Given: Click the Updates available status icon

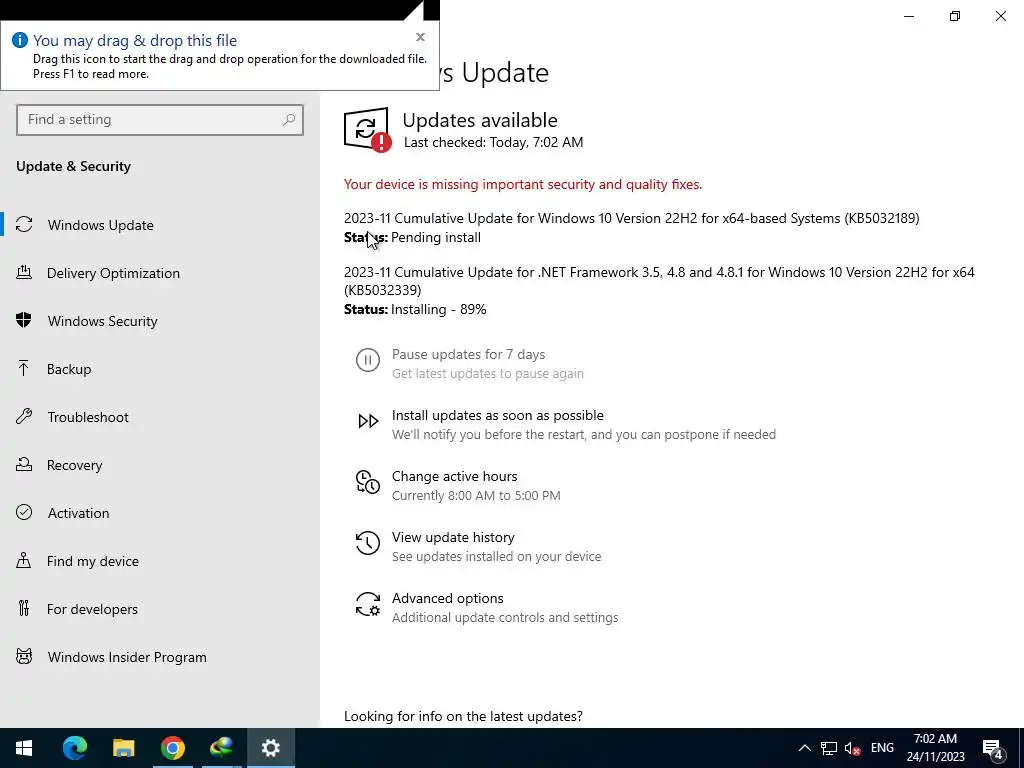Looking at the screenshot, I should [x=367, y=129].
